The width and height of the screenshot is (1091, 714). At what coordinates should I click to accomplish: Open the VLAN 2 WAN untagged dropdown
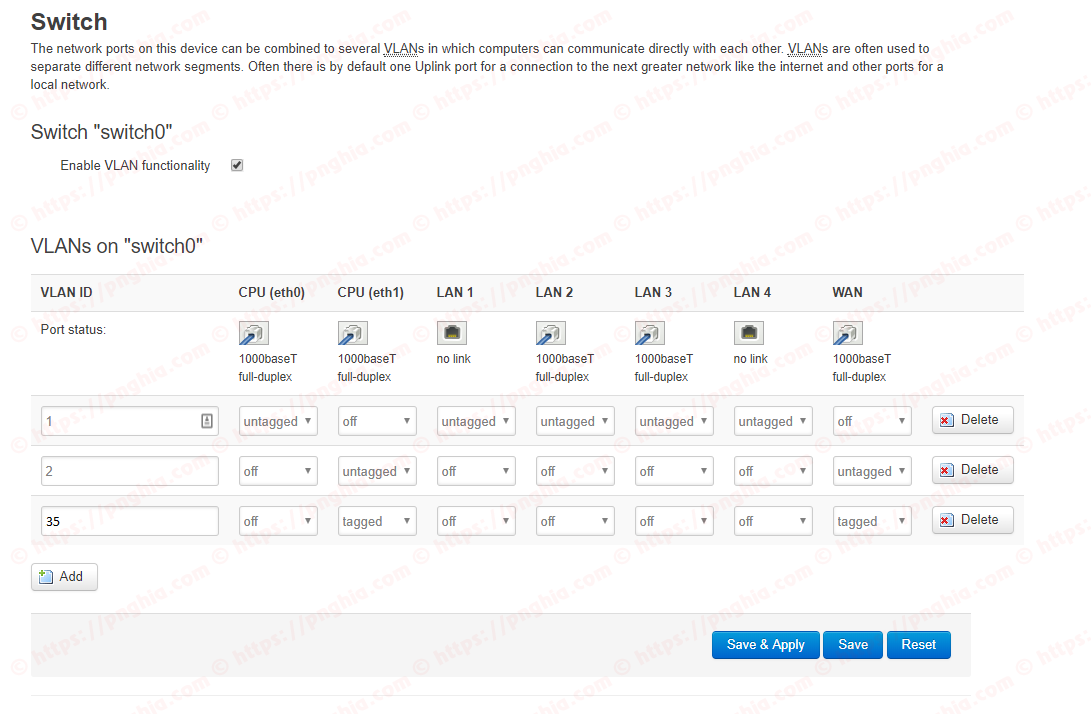click(x=872, y=471)
